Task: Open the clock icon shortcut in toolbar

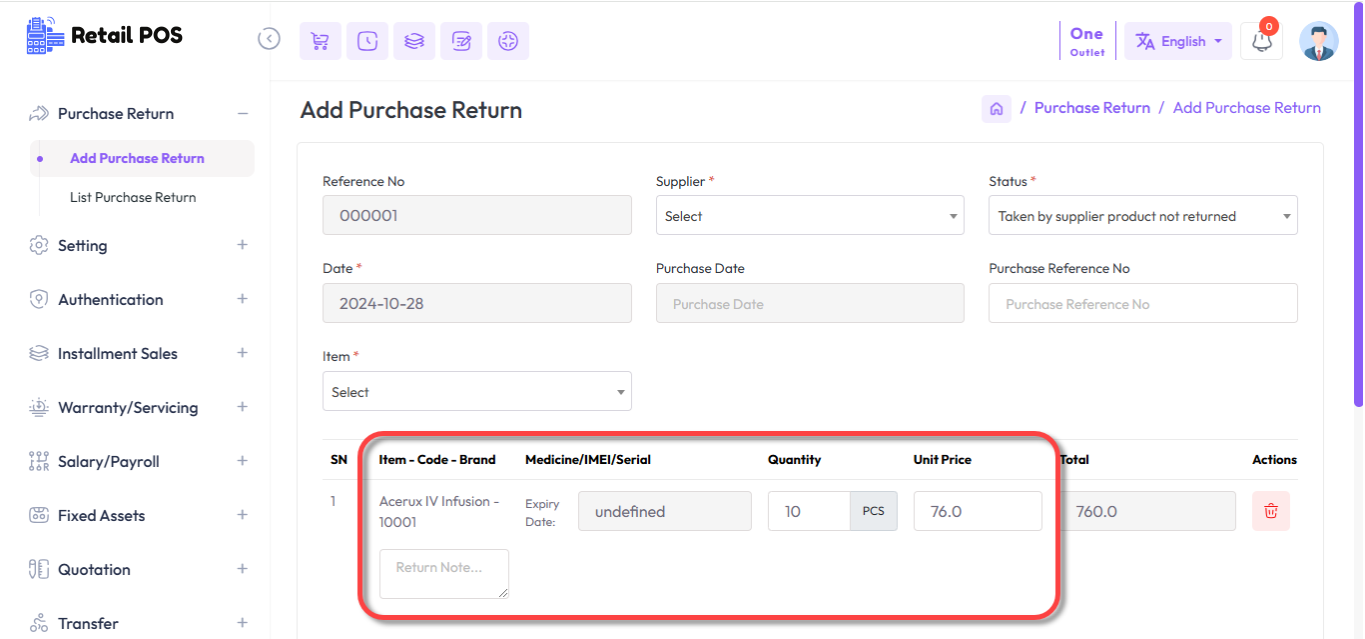Action: click(367, 41)
